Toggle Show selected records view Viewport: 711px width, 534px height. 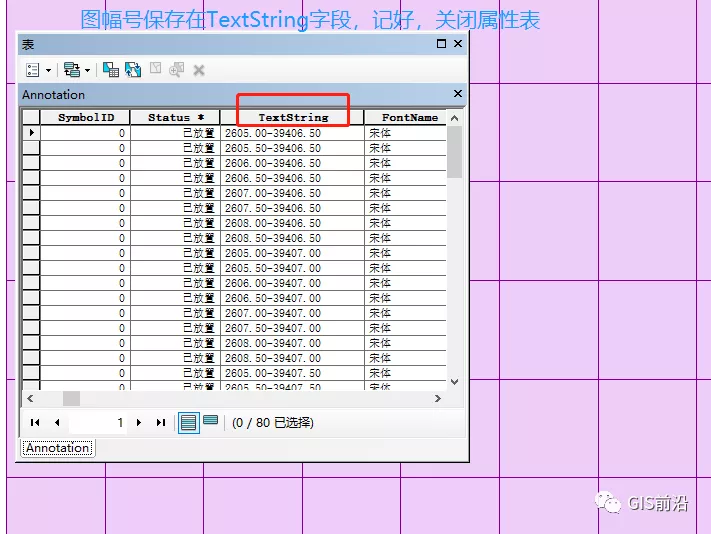210,420
